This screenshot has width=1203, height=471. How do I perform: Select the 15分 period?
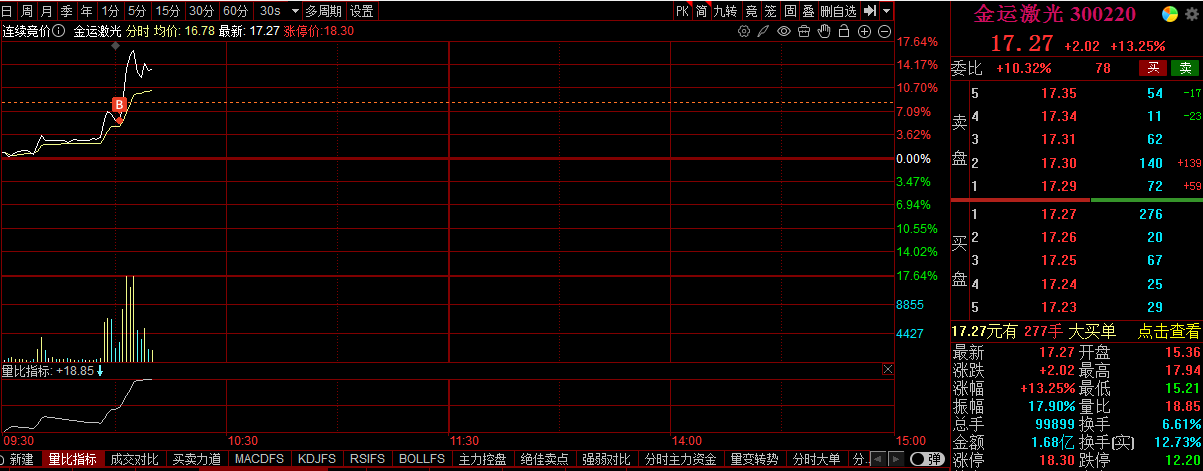tap(167, 11)
